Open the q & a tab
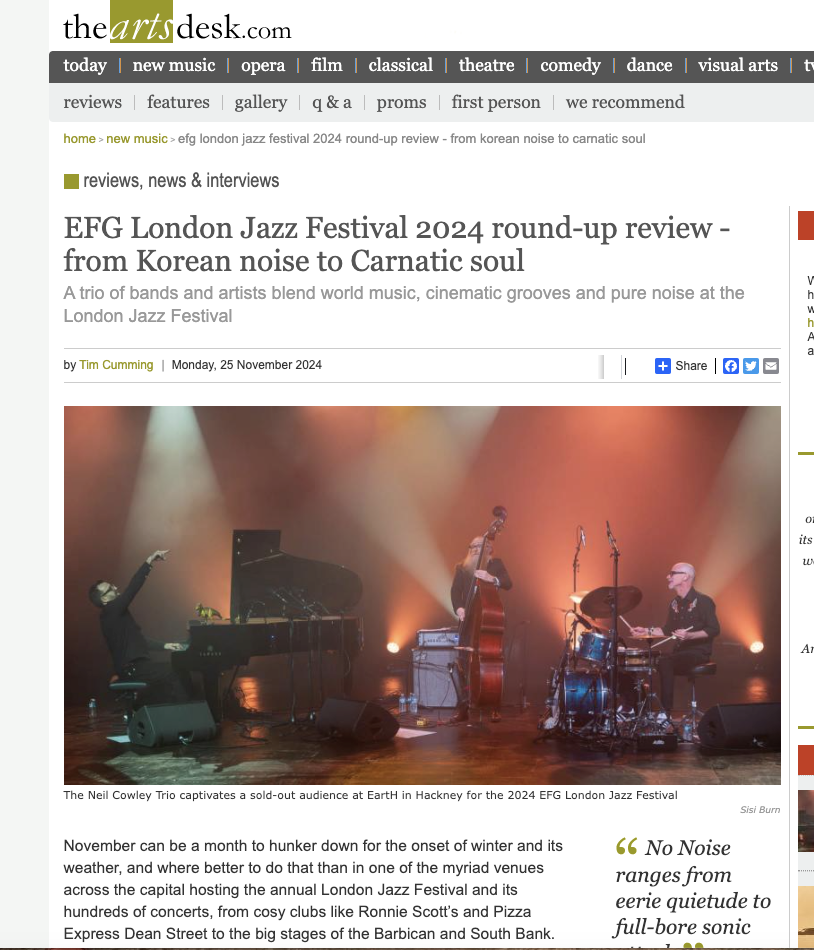 coord(332,102)
